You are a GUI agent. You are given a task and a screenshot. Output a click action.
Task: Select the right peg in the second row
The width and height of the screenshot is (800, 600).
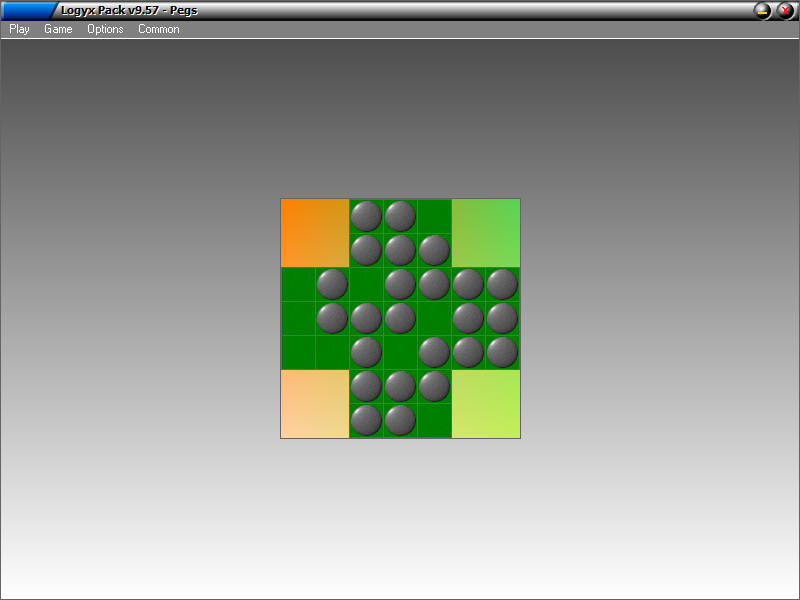point(435,251)
